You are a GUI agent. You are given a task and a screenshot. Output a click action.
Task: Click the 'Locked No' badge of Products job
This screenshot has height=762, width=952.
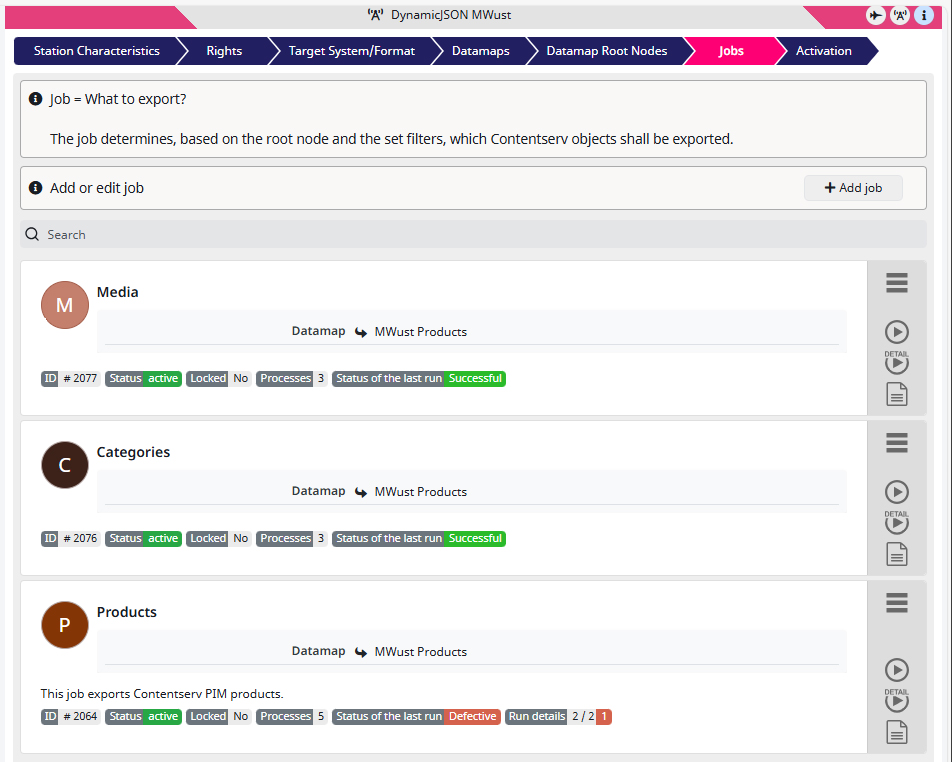219,716
